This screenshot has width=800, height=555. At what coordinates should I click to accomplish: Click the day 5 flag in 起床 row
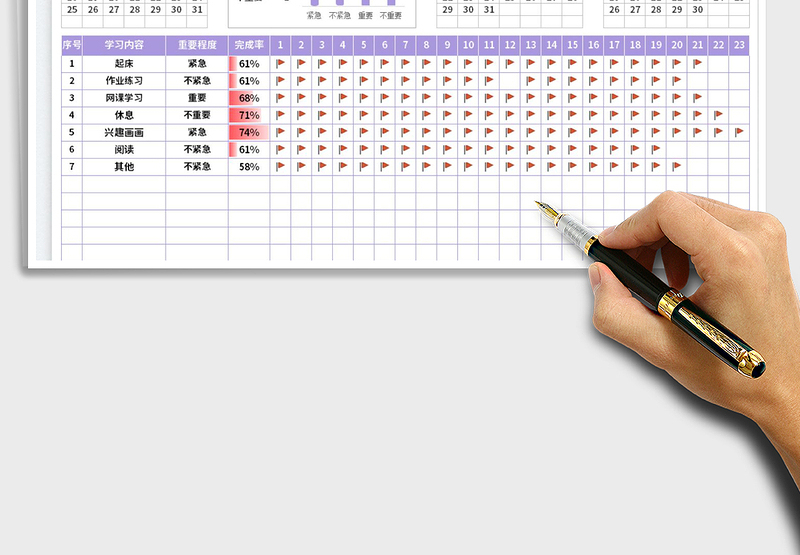[x=364, y=63]
